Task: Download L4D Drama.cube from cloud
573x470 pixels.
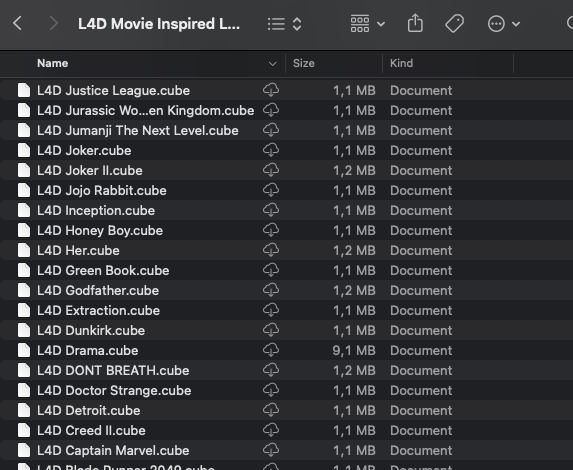Action: point(271,350)
